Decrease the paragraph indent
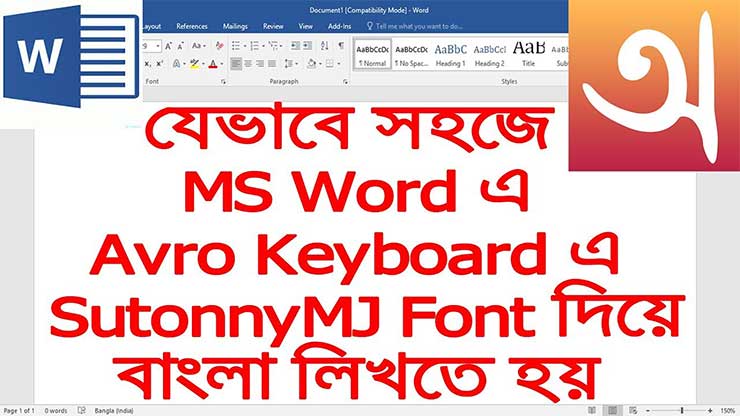 tap(295, 46)
